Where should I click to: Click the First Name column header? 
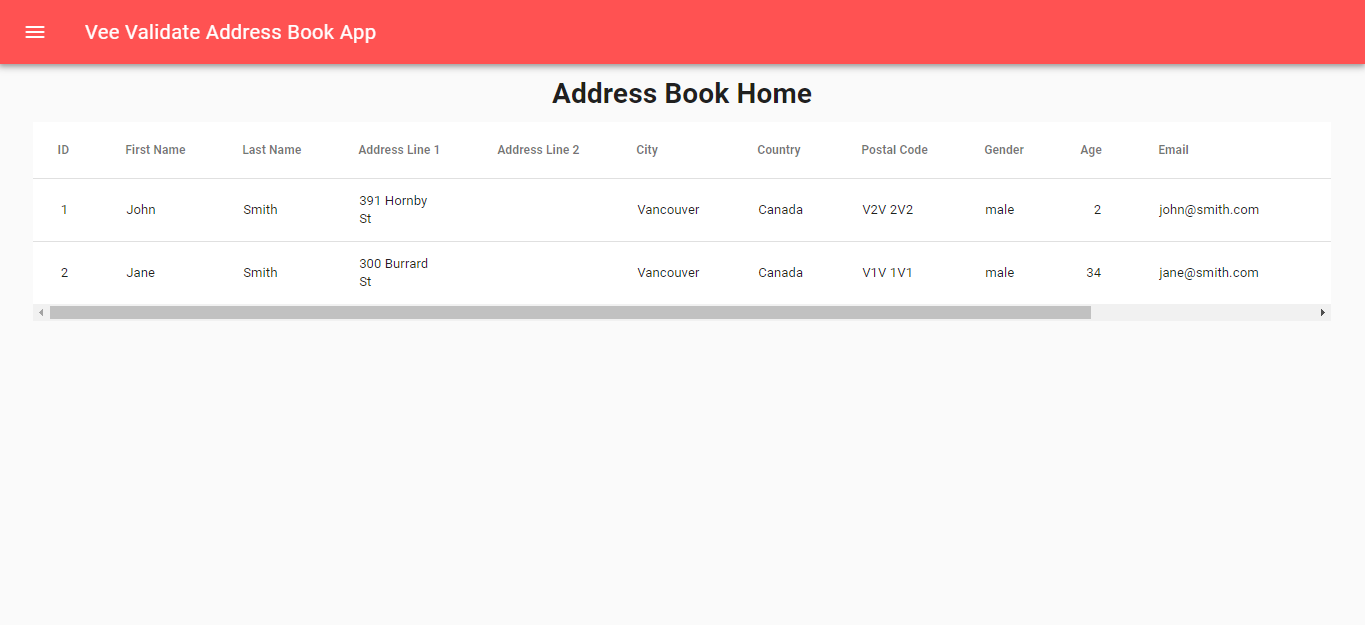tap(155, 149)
